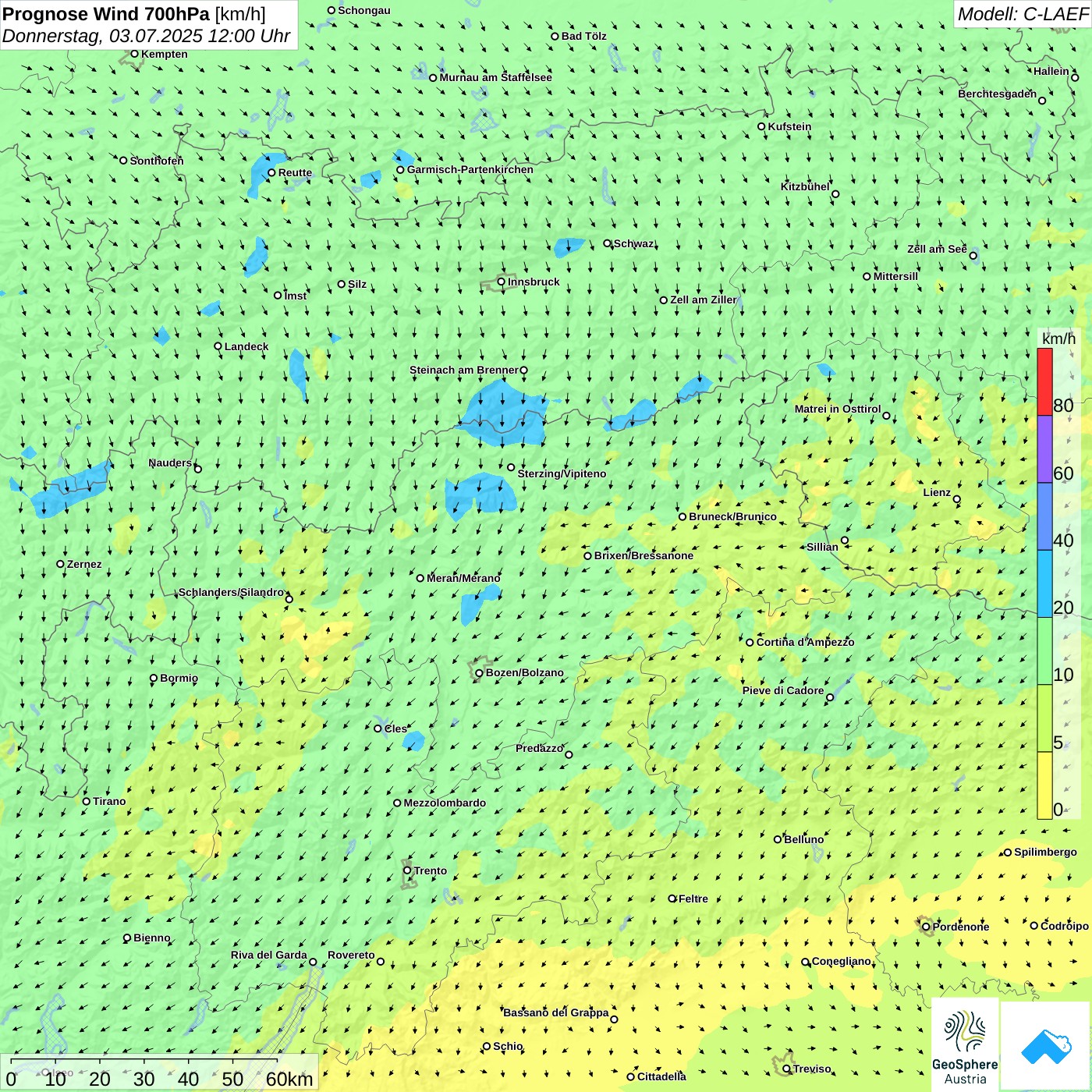Click the 'Hallein' town label

[1051, 71]
